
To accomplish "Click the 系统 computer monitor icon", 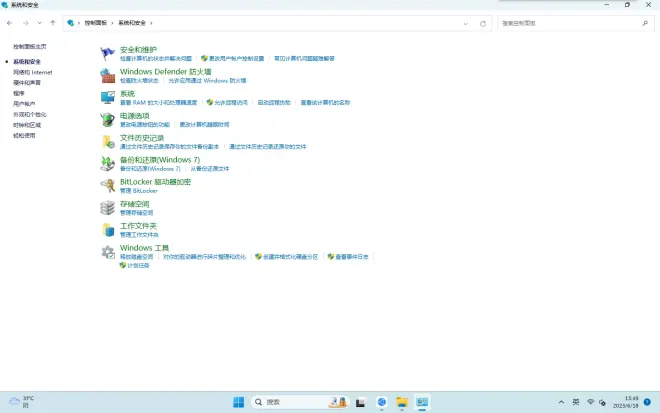I will coord(107,98).
